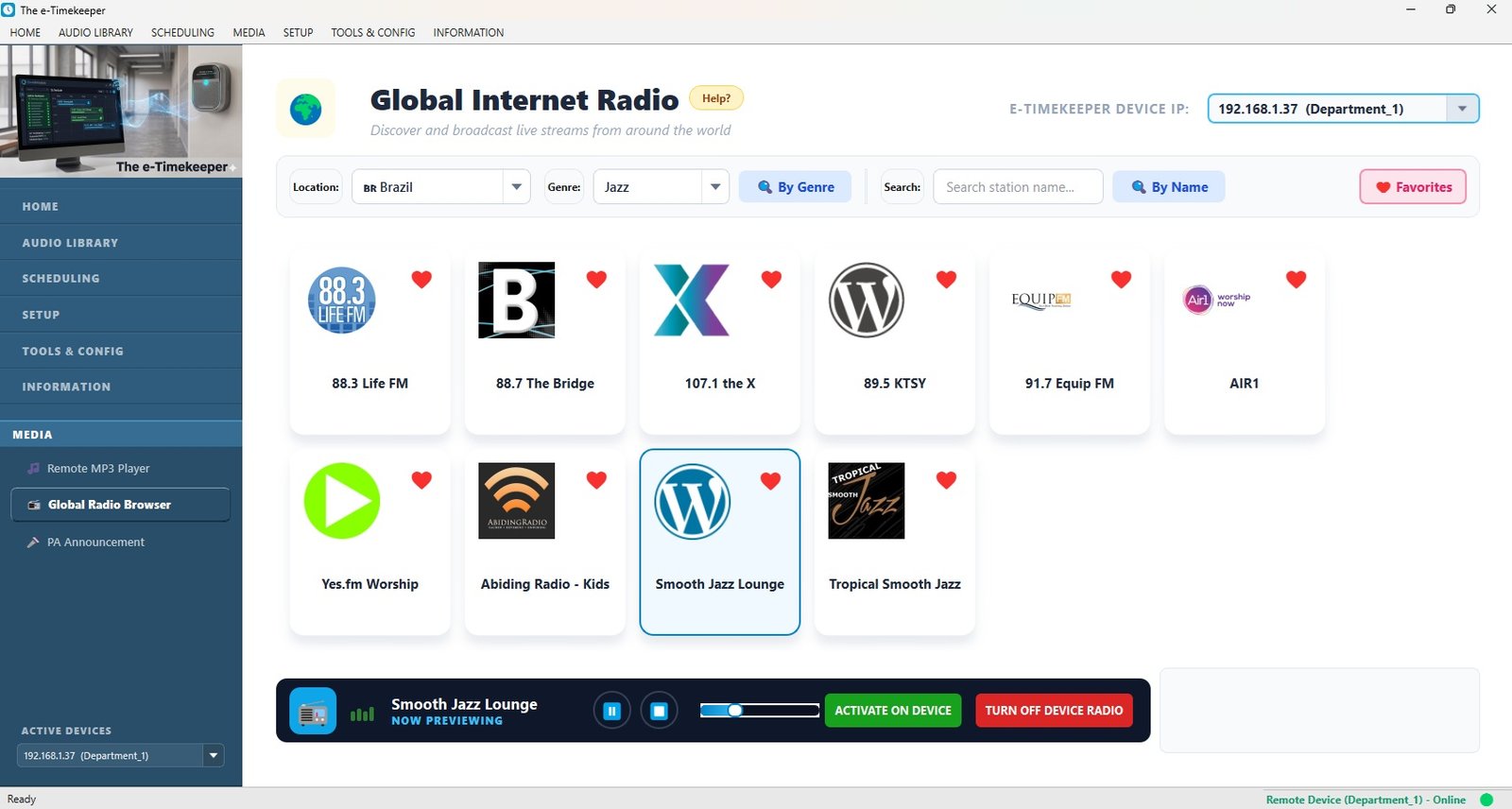Open the Genre dropdown showing Jazz
The width and height of the screenshot is (1512, 809).
[661, 187]
